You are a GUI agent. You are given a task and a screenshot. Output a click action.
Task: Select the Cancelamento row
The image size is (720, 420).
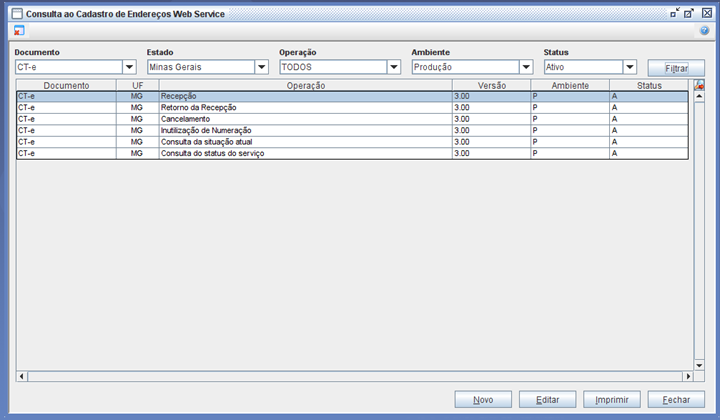[x=305, y=119]
